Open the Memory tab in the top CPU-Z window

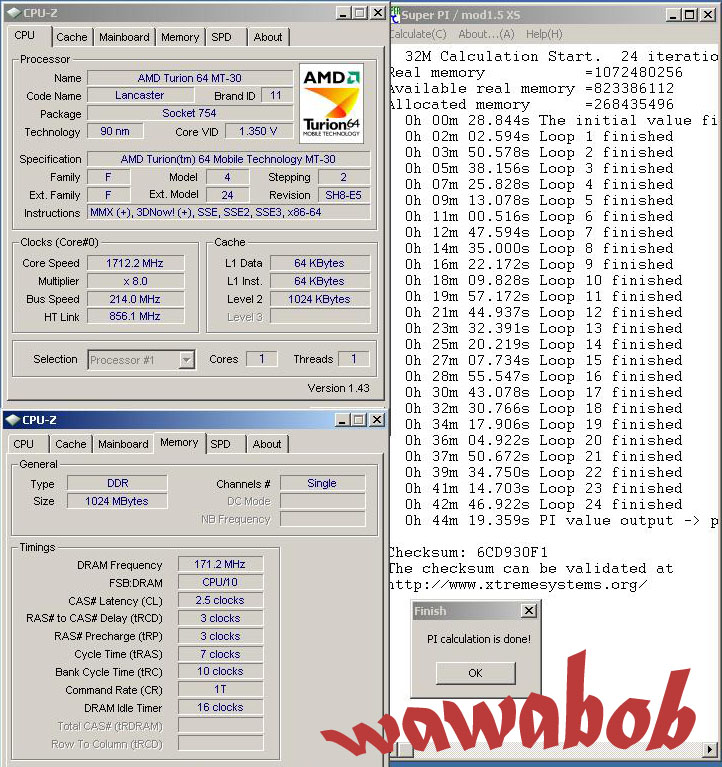tap(180, 37)
